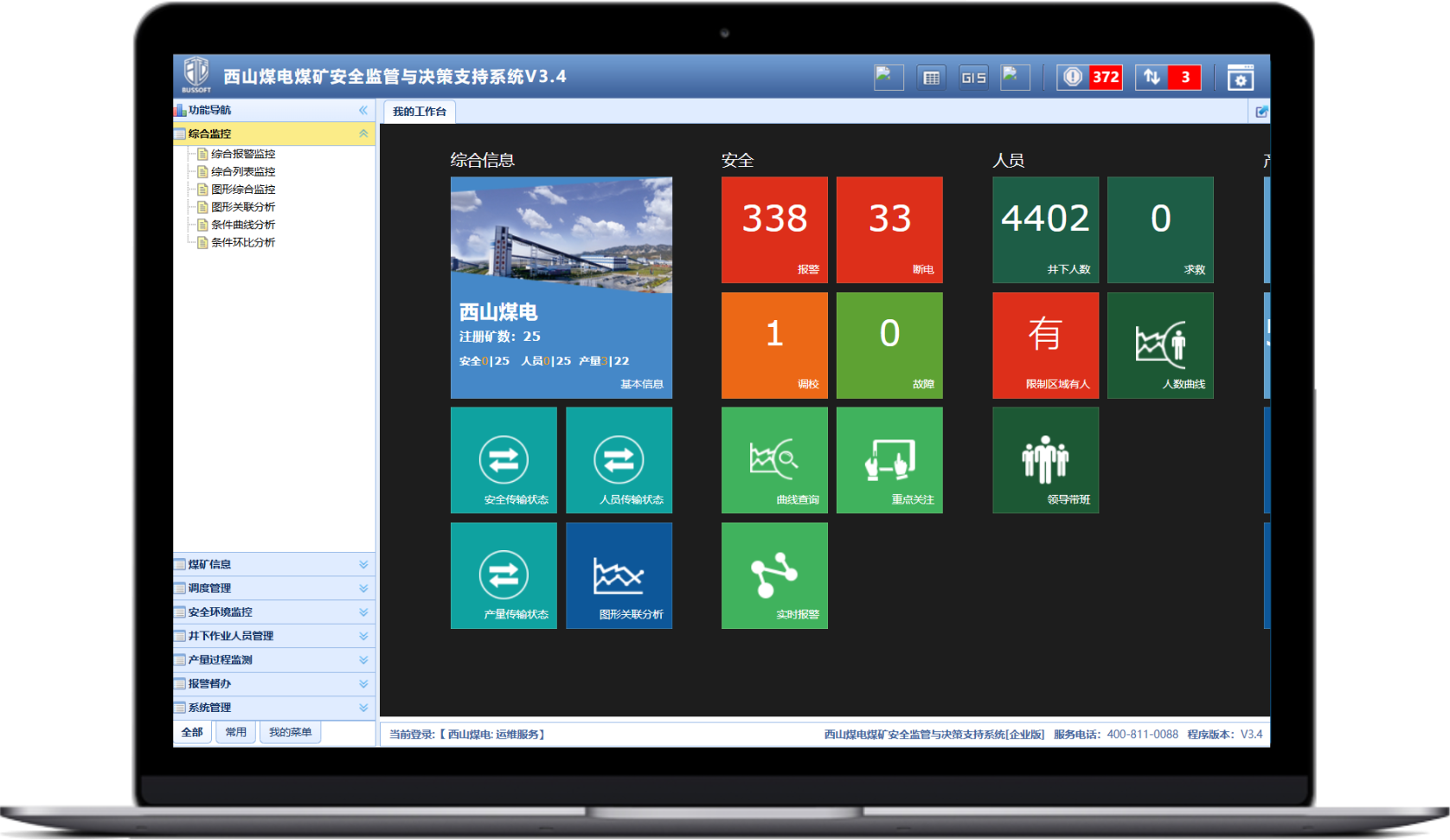This screenshot has width=1450, height=840.
Task: Click the transmission status 3 indicator
Action: click(x=1168, y=77)
